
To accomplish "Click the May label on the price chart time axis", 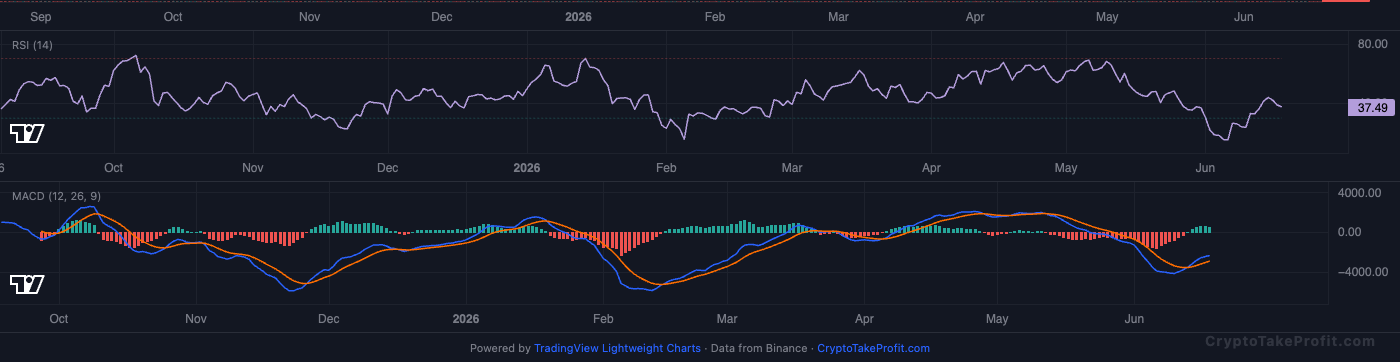I will [x=1107, y=17].
